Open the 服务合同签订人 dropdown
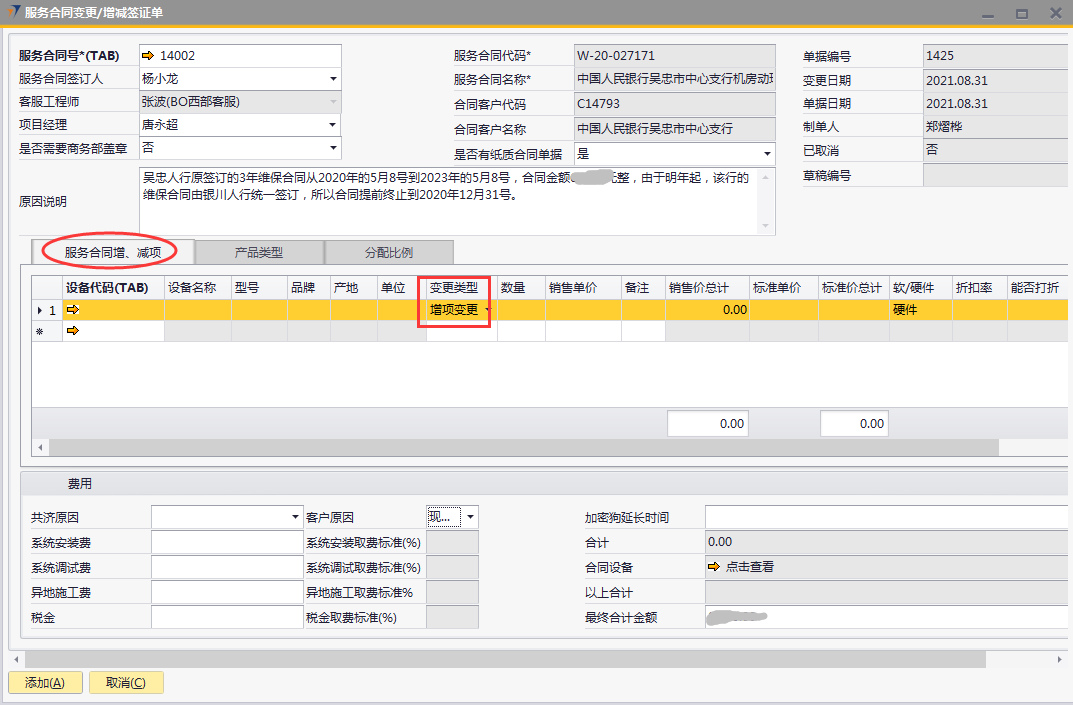 click(x=333, y=79)
